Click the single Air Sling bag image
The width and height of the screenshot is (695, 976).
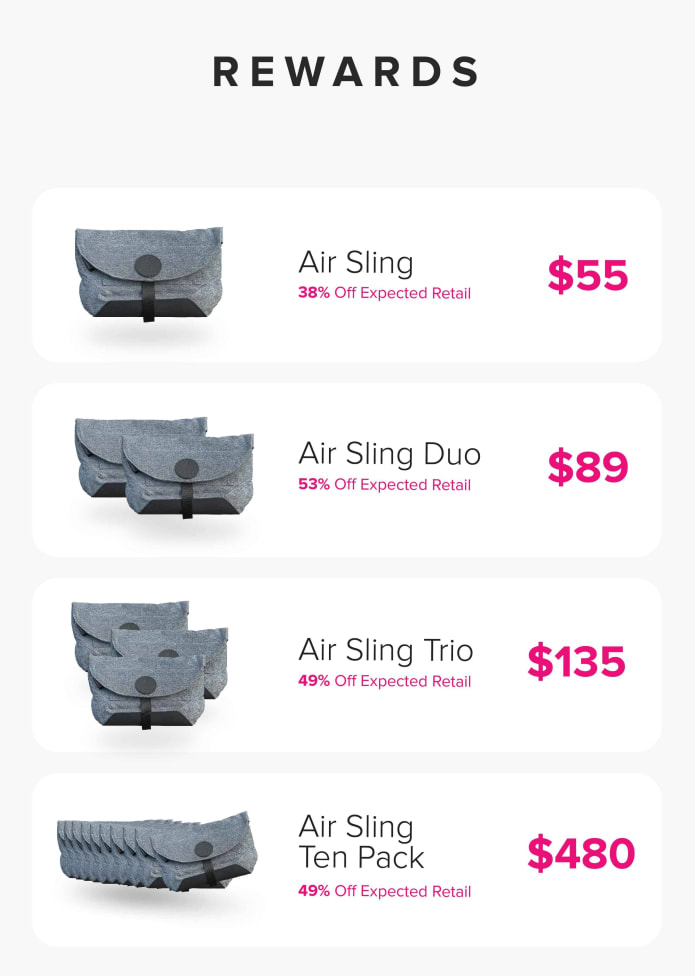[x=149, y=274]
